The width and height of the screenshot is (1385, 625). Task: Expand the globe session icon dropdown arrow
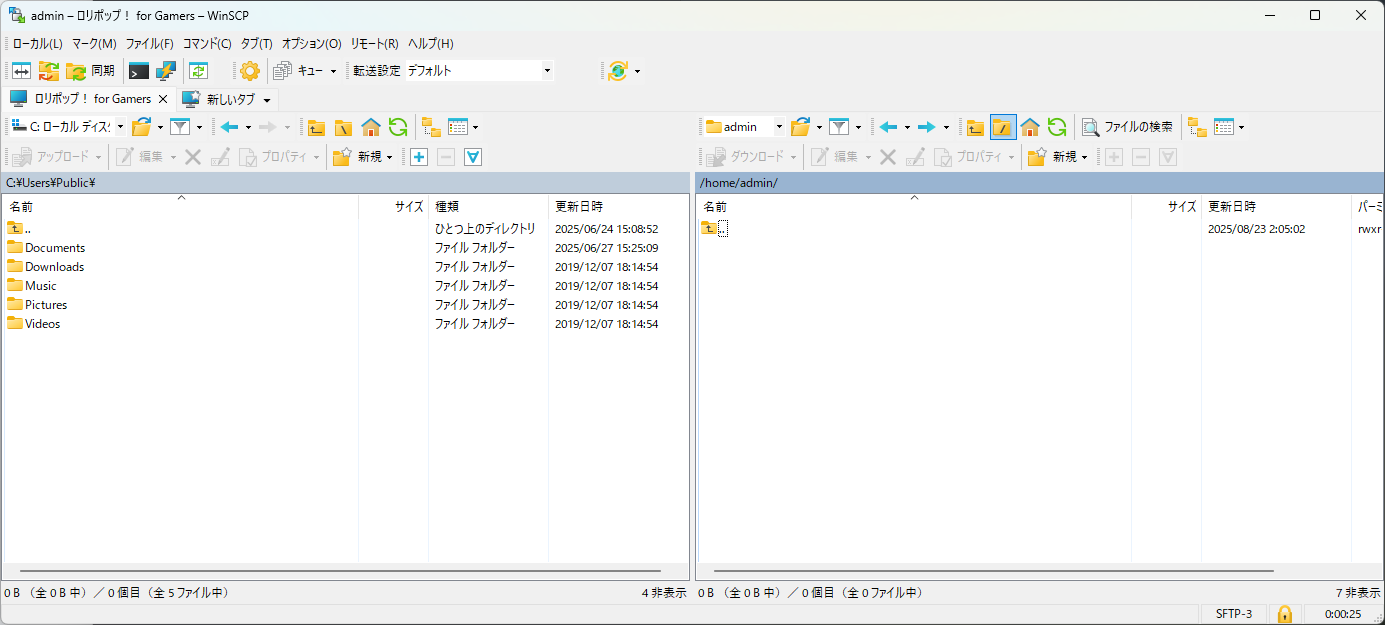(638, 71)
